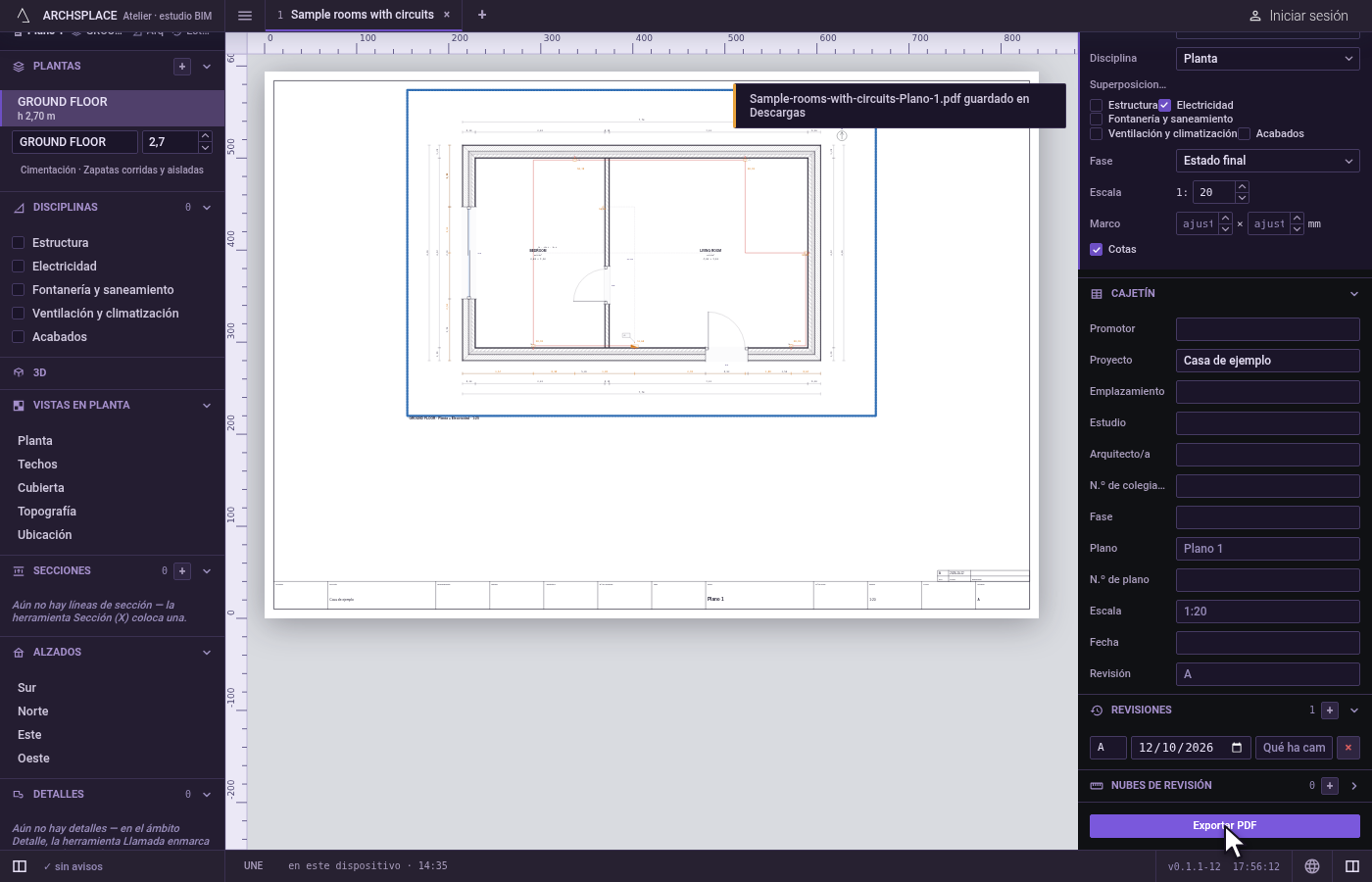Add a new floor in Plantas
Screen dimensions: 1372x882
tap(181, 67)
